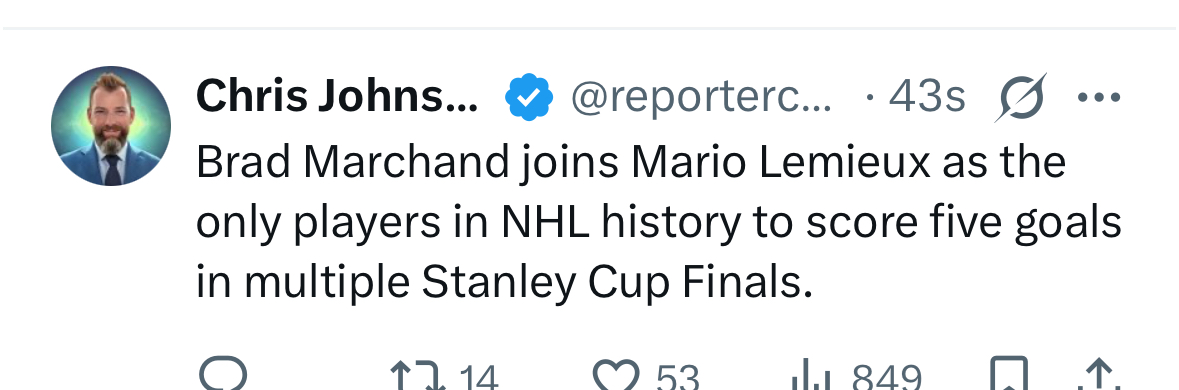Image resolution: width=1179 pixels, height=390 pixels.
Task: Reply using the speech bubble icon
Action: [x=223, y=374]
